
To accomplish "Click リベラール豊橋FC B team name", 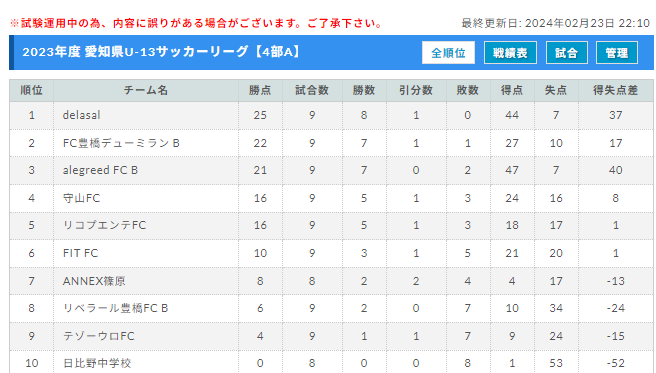I will tap(115, 308).
